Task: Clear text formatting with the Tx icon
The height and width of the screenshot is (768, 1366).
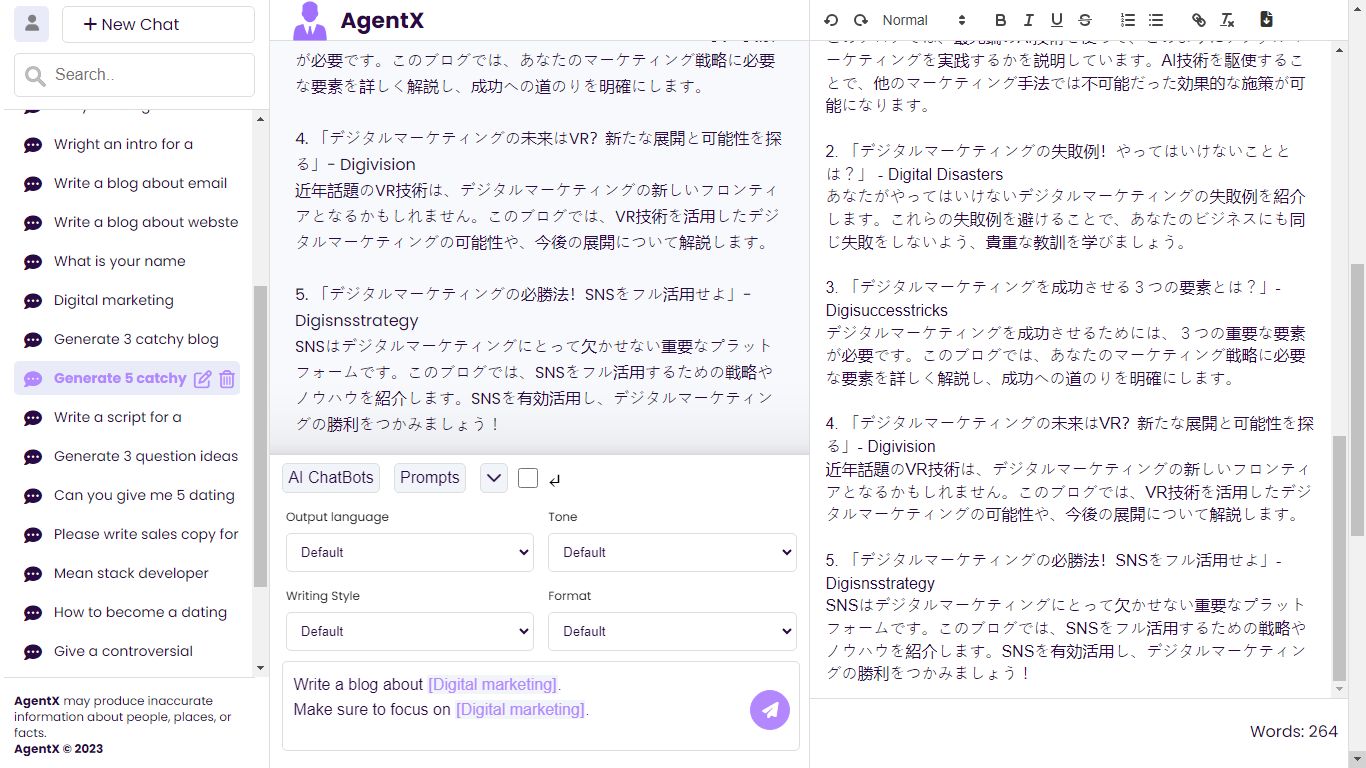Action: point(1227,20)
